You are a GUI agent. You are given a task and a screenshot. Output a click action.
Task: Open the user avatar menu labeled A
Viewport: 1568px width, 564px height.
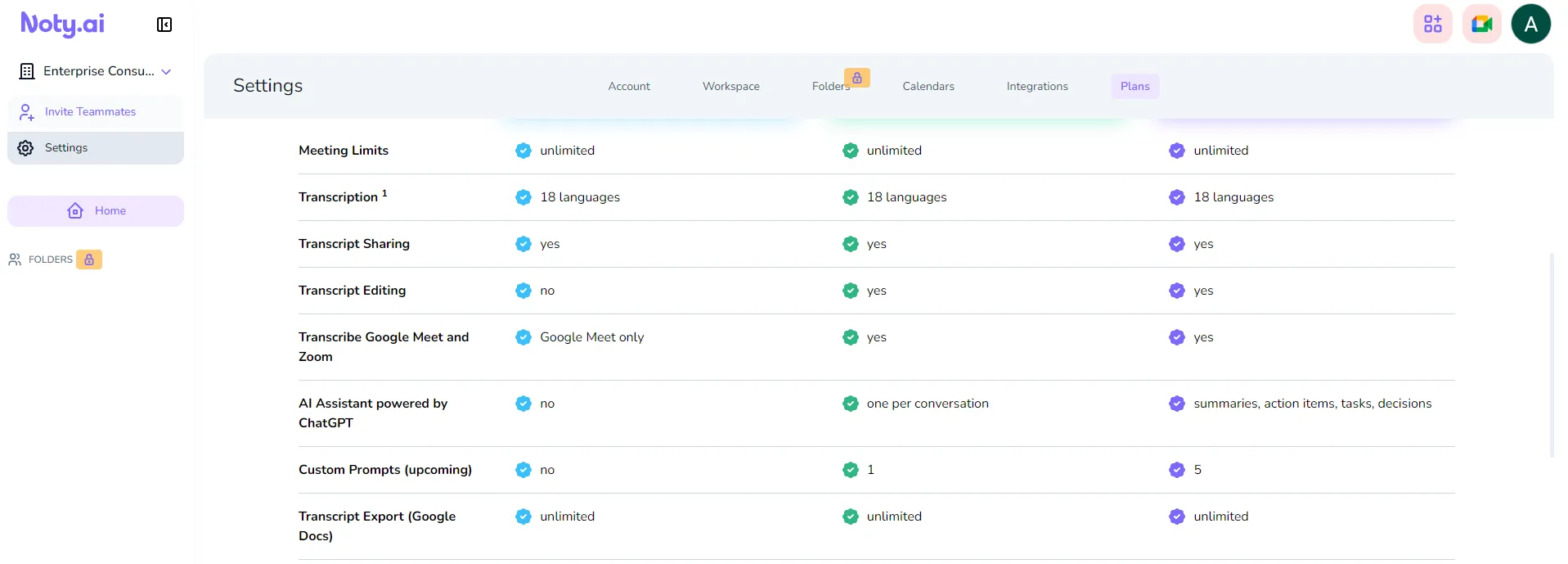click(x=1531, y=24)
